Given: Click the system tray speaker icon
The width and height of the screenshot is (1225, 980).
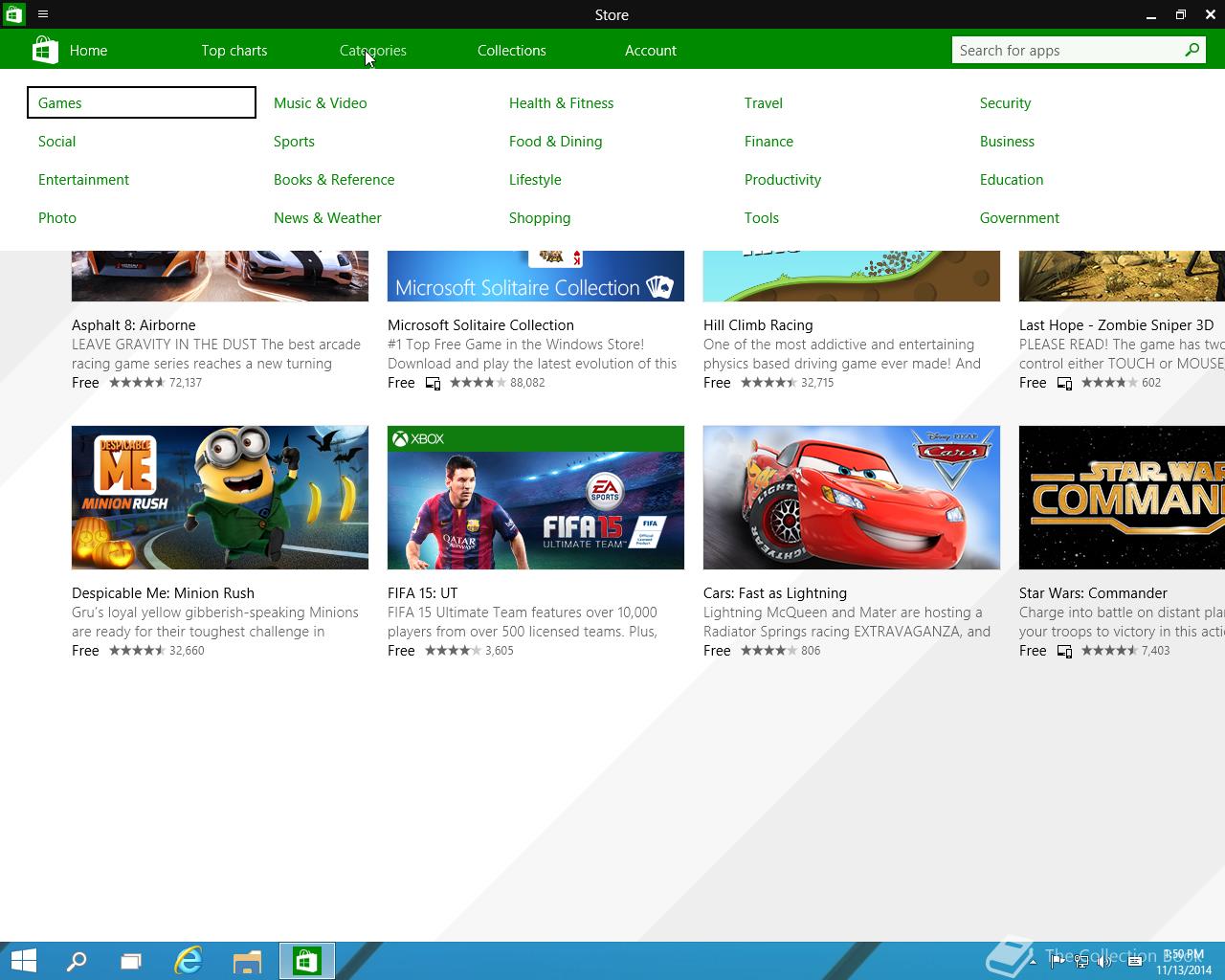Looking at the screenshot, I should 1104,961.
